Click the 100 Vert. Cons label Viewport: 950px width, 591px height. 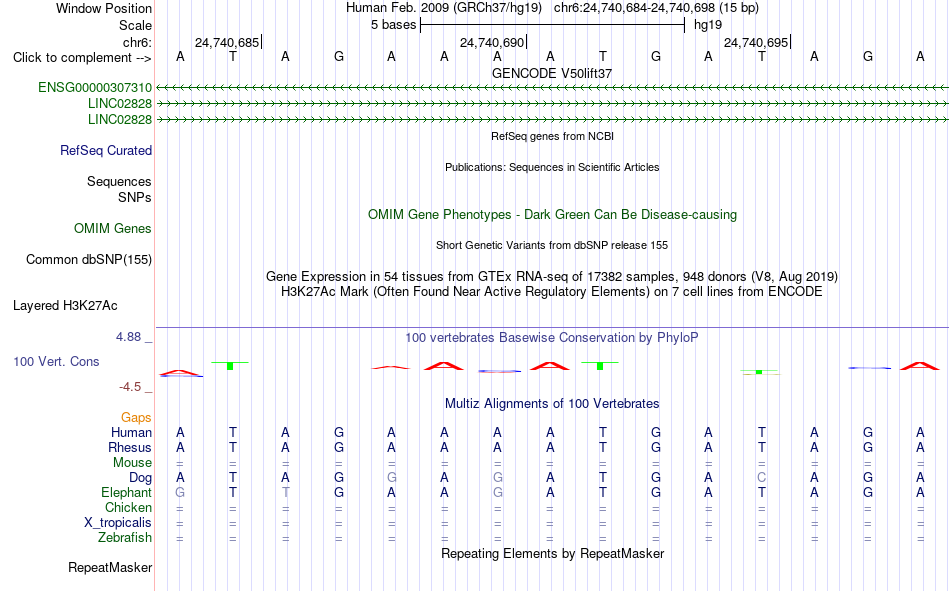click(x=56, y=362)
